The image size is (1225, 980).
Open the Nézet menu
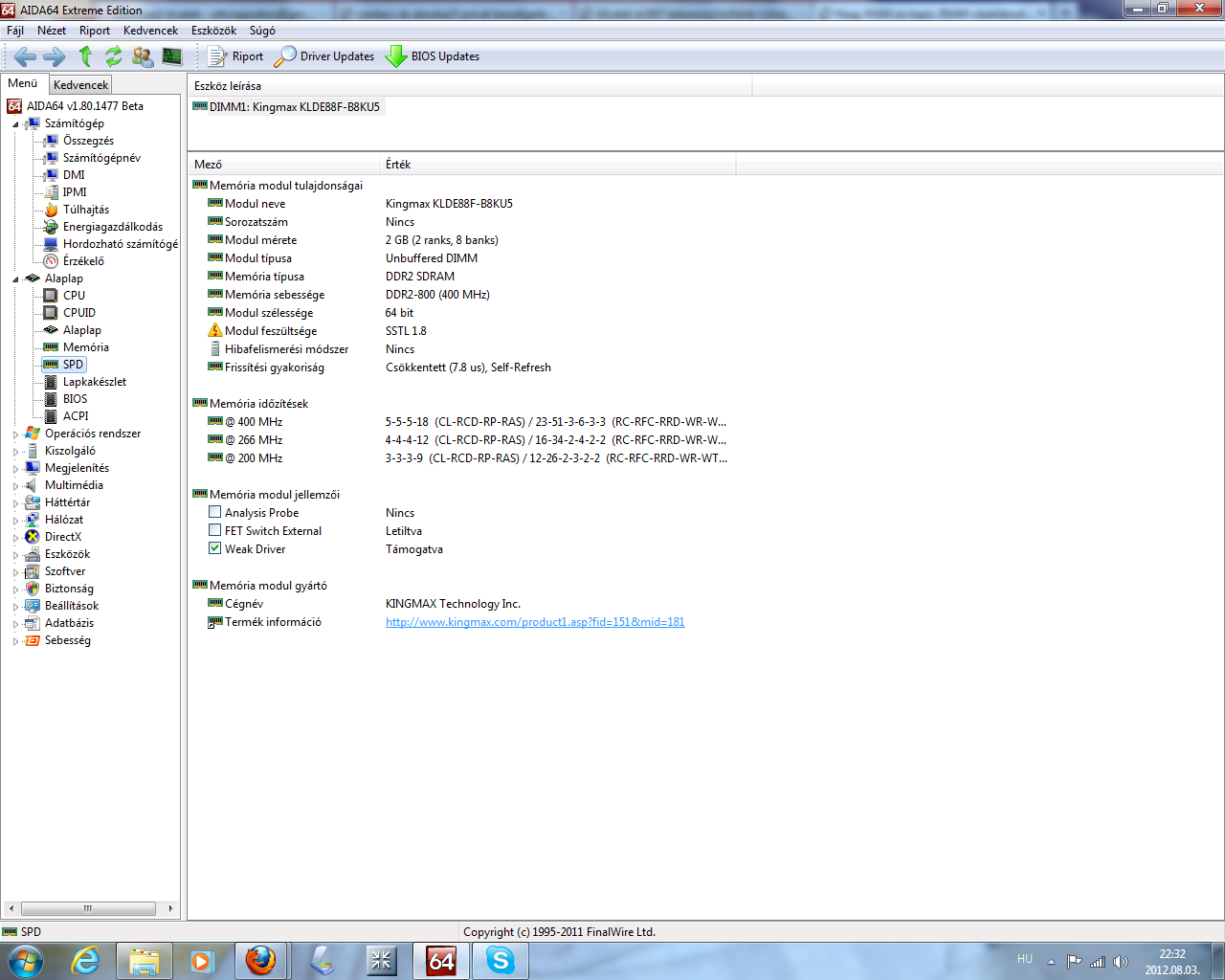(x=52, y=31)
